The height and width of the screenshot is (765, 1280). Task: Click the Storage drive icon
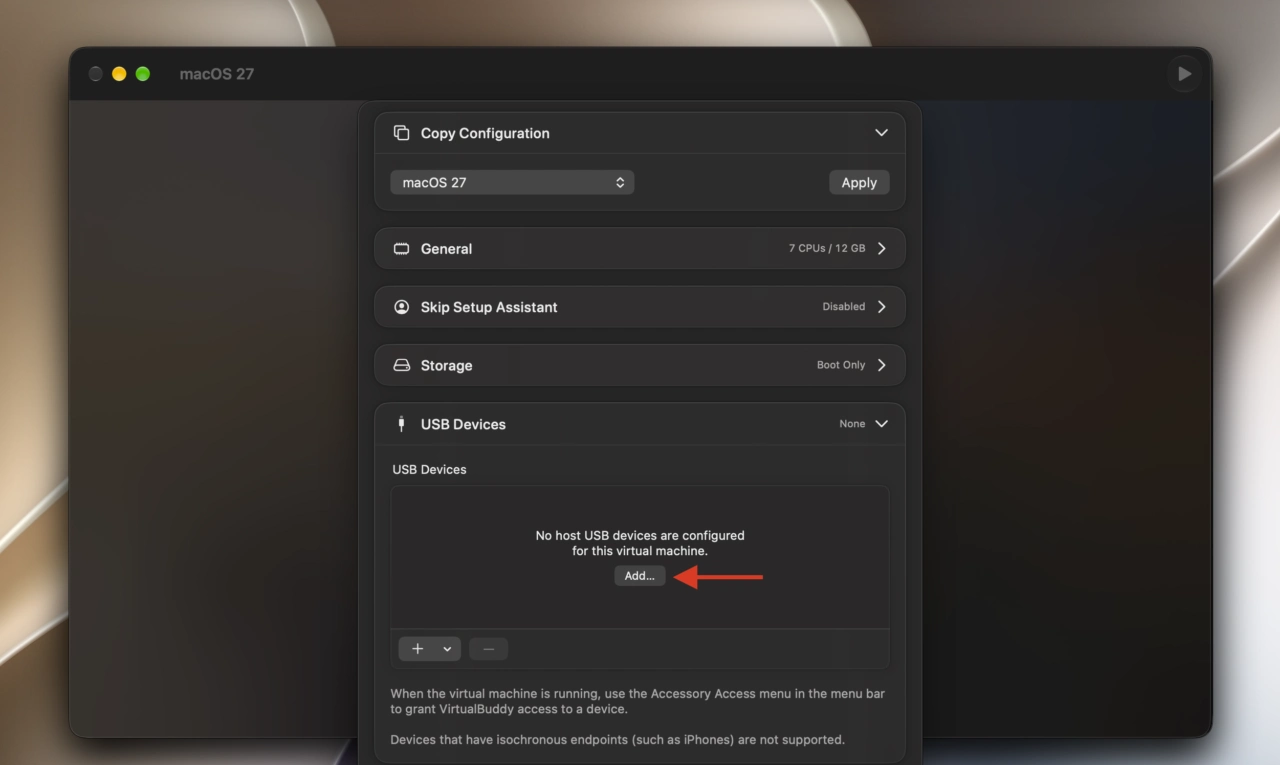click(x=402, y=365)
